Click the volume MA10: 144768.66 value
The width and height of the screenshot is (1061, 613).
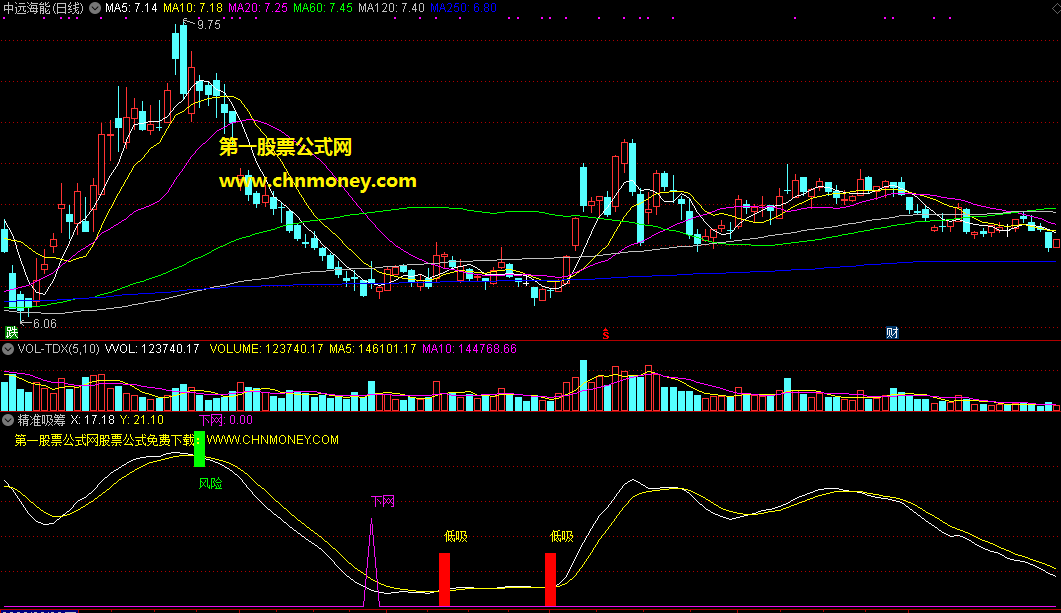[x=470, y=349]
